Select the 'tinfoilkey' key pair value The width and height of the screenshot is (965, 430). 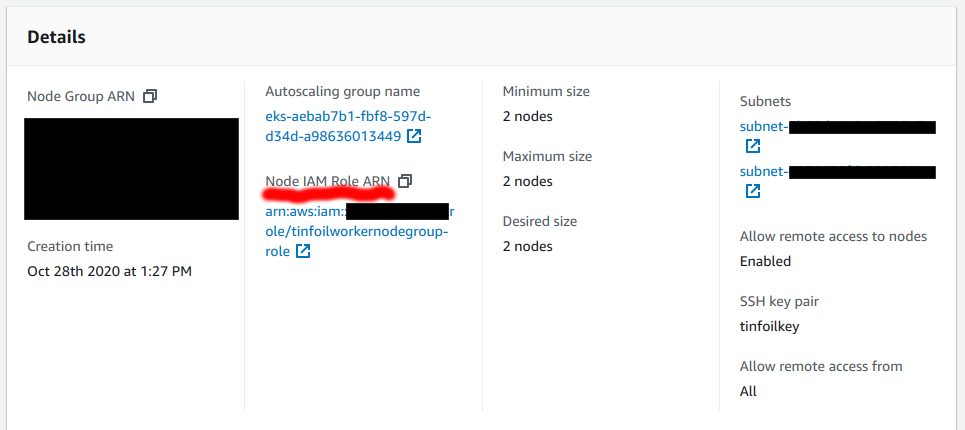[769, 327]
